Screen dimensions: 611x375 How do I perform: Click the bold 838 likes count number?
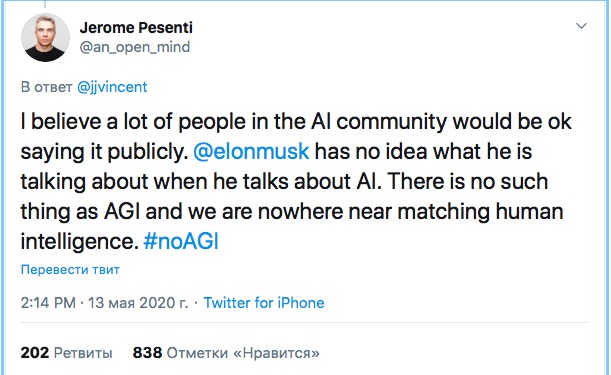[147, 353]
